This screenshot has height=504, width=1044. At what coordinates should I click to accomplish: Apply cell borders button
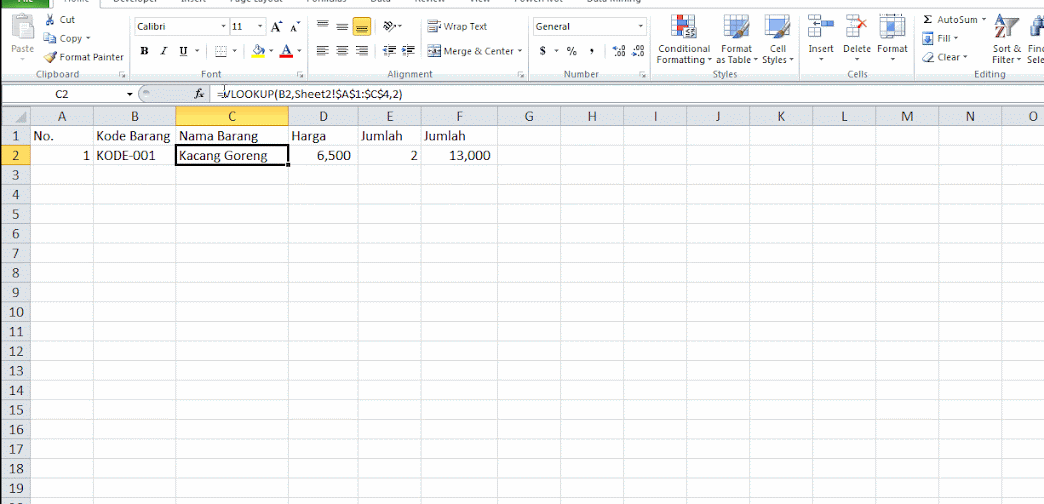tap(220, 51)
